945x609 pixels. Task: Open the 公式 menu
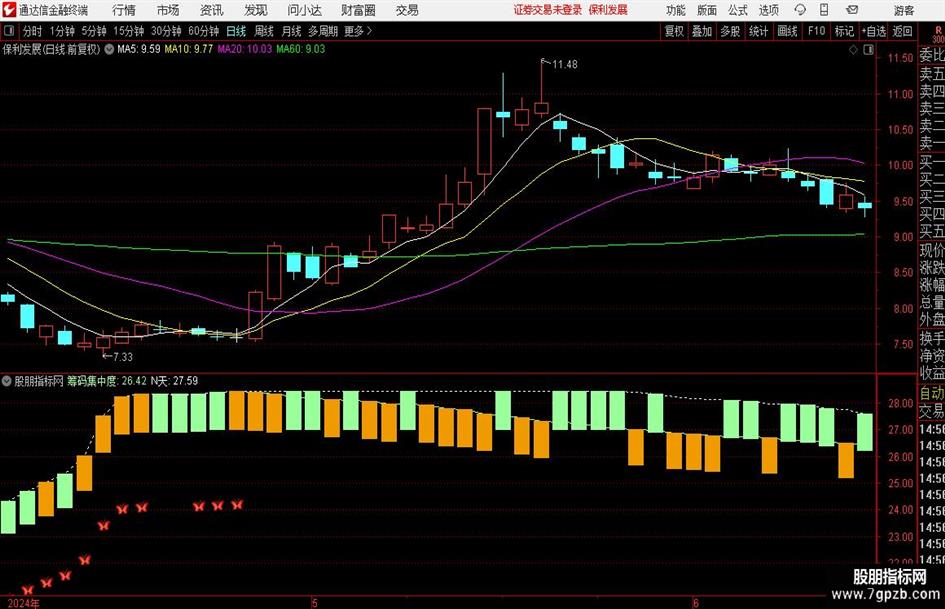[738, 10]
